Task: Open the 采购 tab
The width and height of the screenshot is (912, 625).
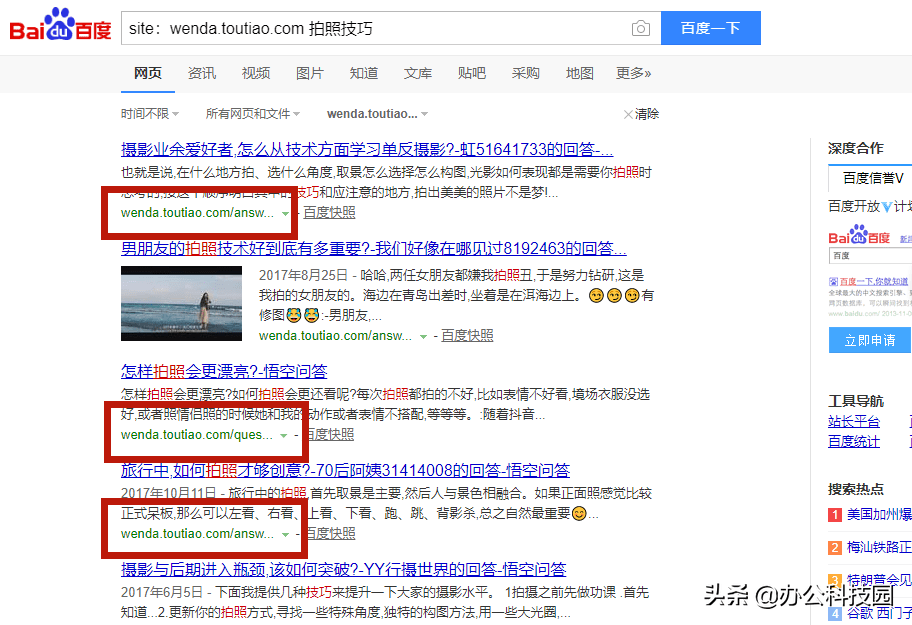Action: click(x=526, y=73)
